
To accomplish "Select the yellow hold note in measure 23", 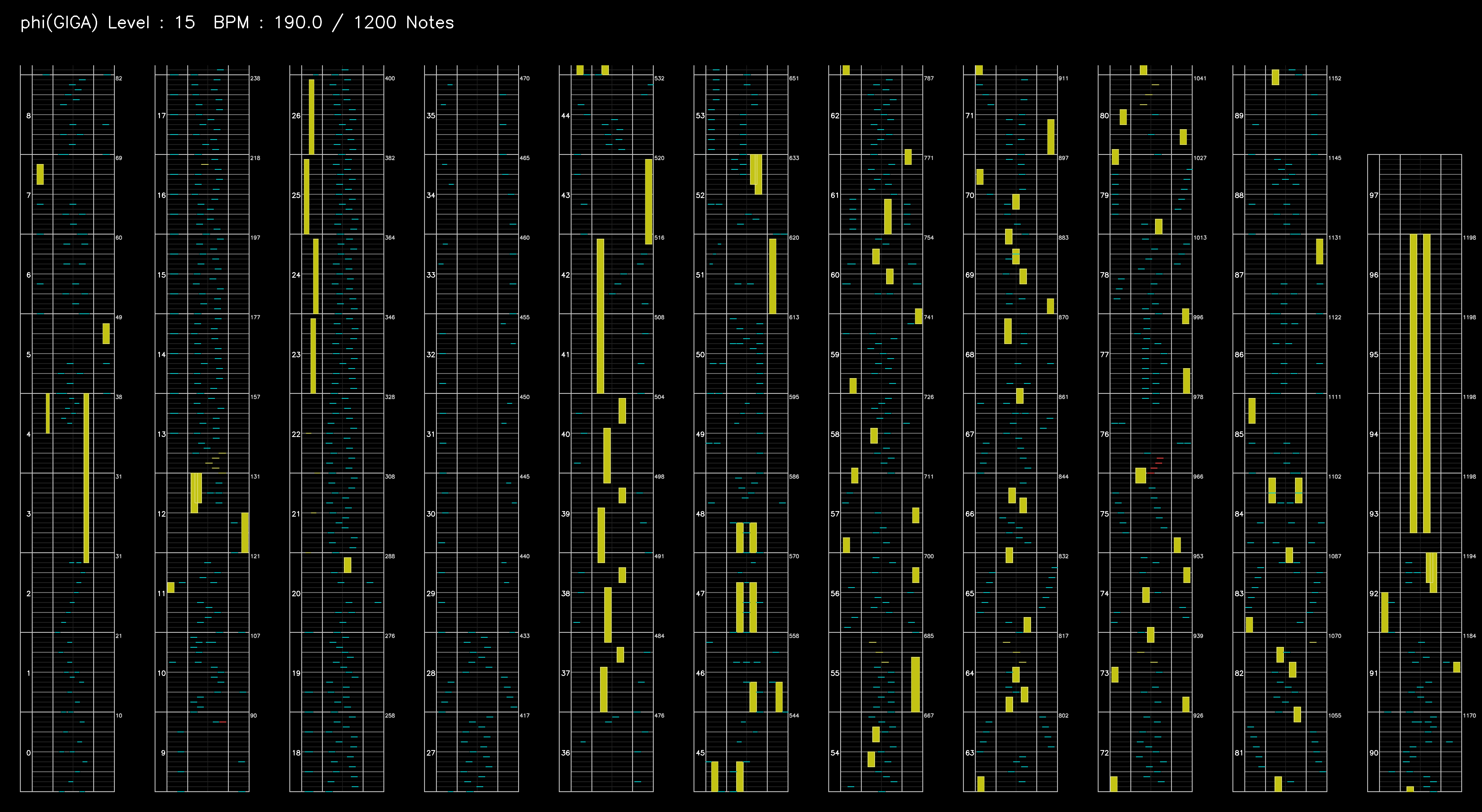I will tap(313, 355).
